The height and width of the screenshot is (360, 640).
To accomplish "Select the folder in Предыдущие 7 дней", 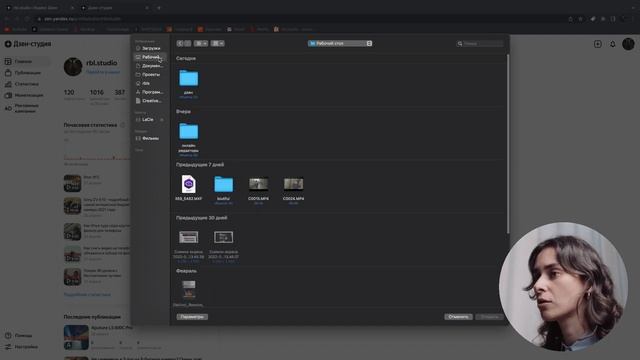I will click(224, 184).
